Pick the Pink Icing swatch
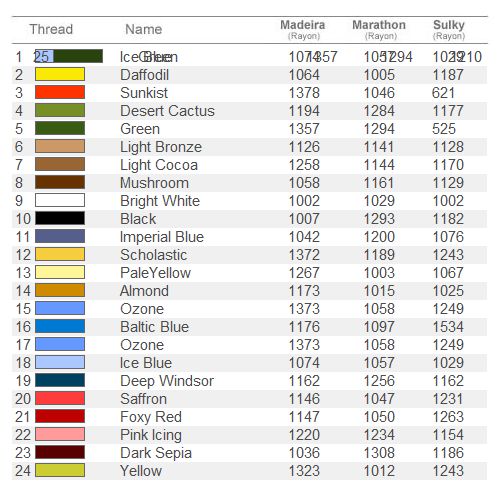 pos(60,434)
